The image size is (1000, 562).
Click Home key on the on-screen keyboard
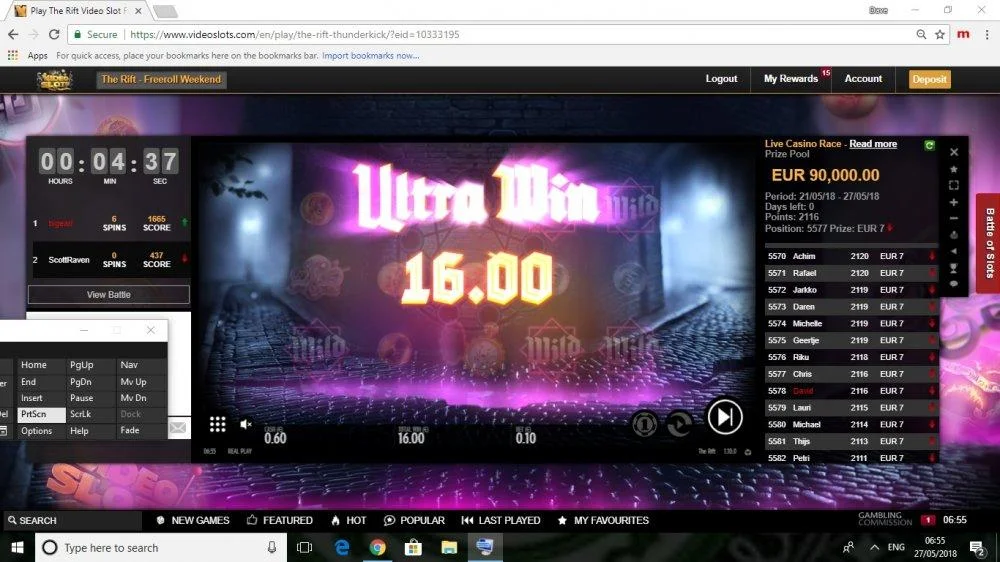coord(41,365)
